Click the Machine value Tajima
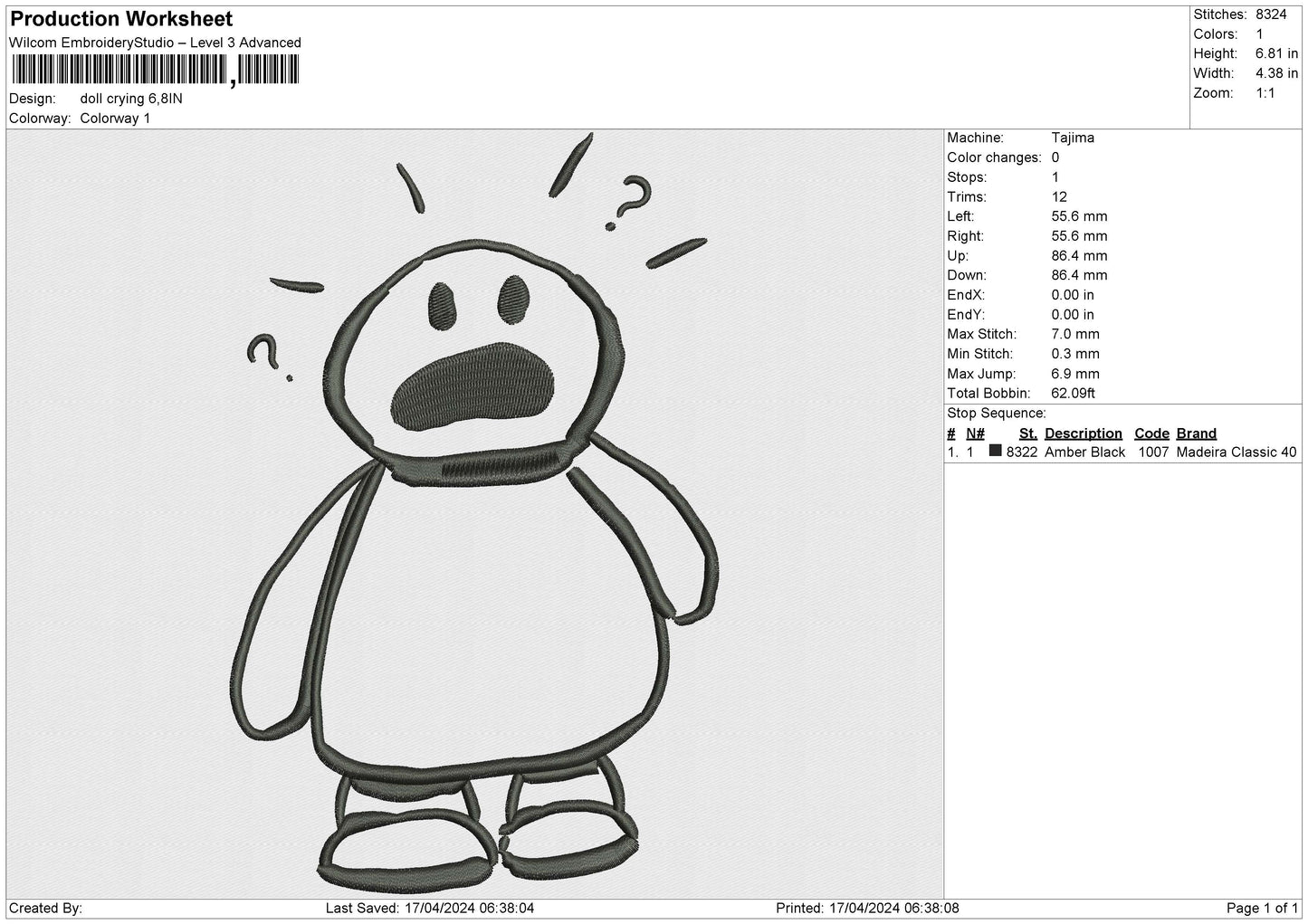This screenshot has height=924, width=1308. (1073, 138)
